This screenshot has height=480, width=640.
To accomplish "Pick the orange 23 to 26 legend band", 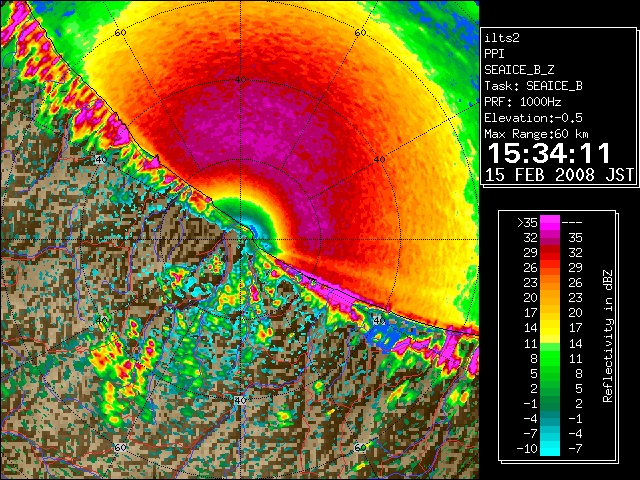I will tap(550, 282).
